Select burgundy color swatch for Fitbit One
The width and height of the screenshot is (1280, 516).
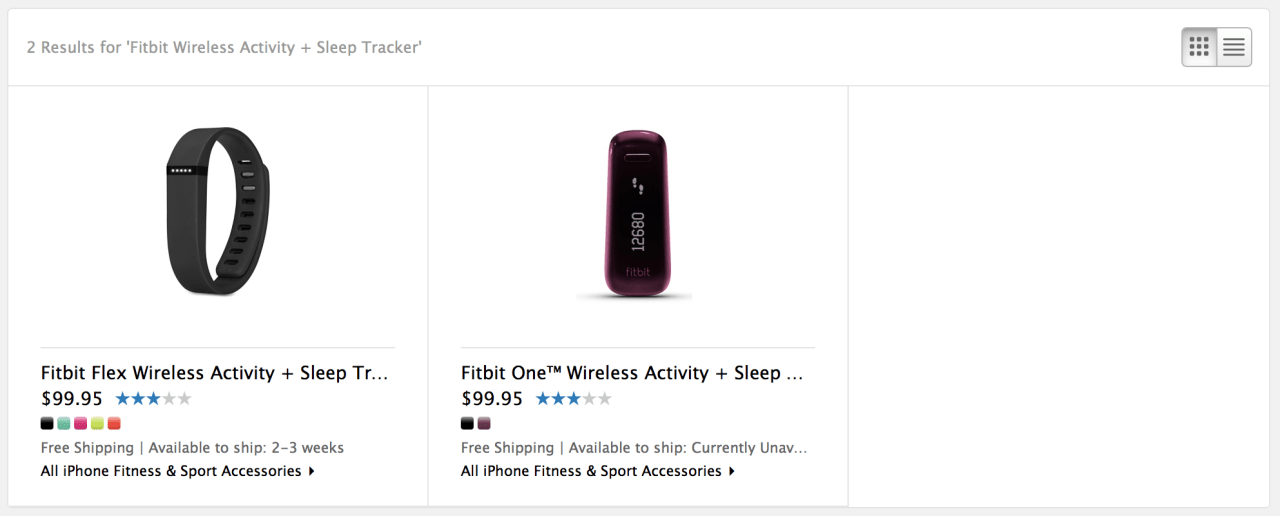pyautogui.click(x=484, y=423)
